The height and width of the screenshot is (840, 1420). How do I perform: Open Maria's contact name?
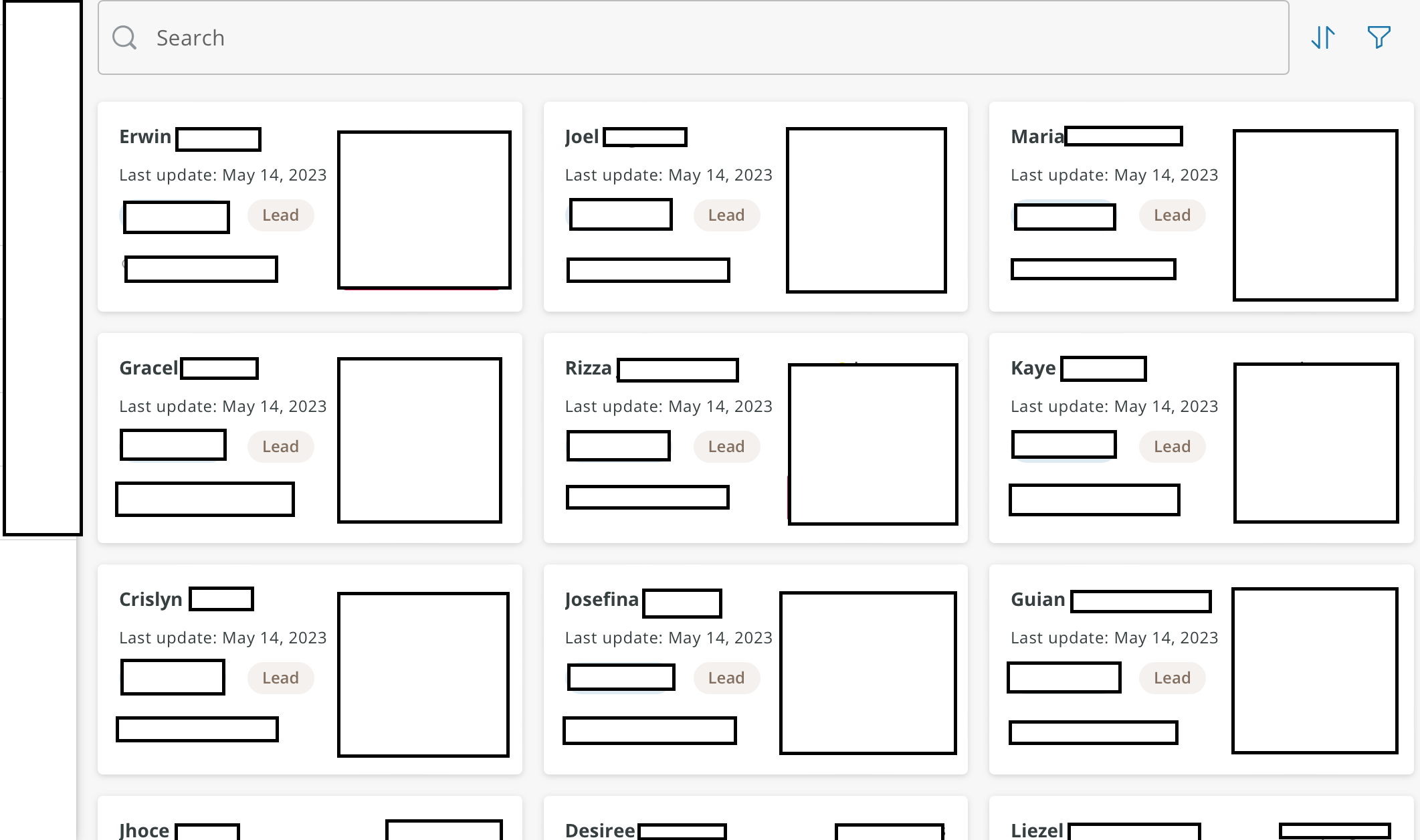1037,136
